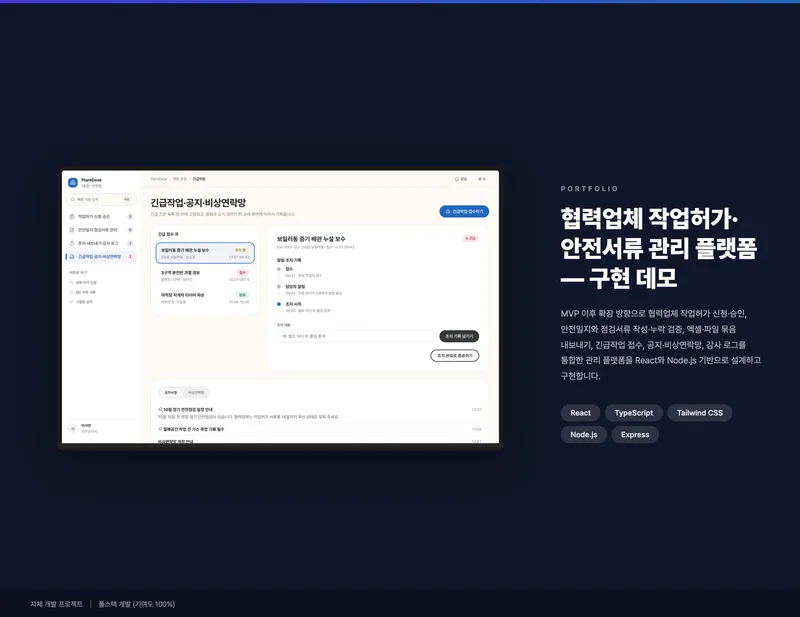Click the user profile avatar in the sidebar footer

(x=72, y=429)
